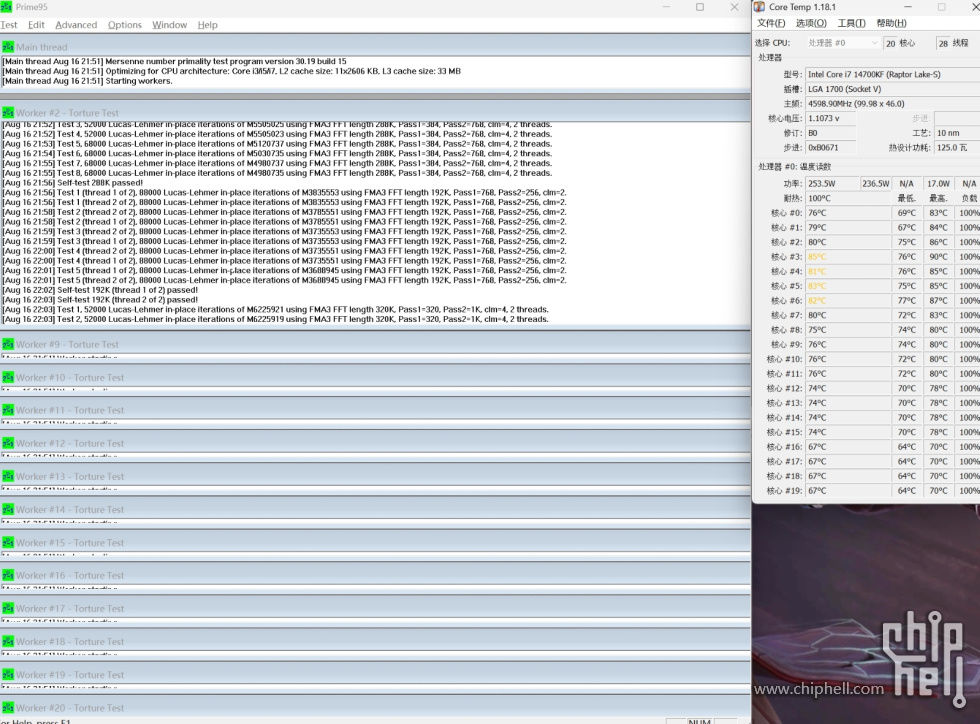Click the Core Temp title bar icon
The width and height of the screenshot is (980, 724).
pyautogui.click(x=759, y=7)
